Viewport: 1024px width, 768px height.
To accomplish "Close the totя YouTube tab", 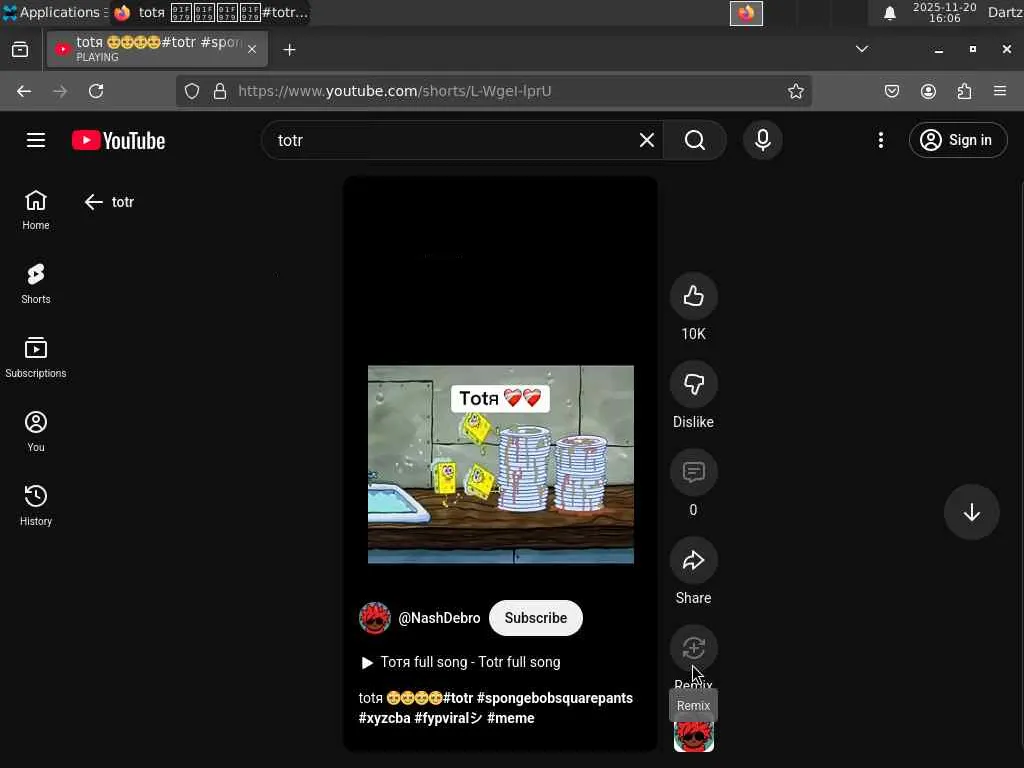I will pos(252,50).
